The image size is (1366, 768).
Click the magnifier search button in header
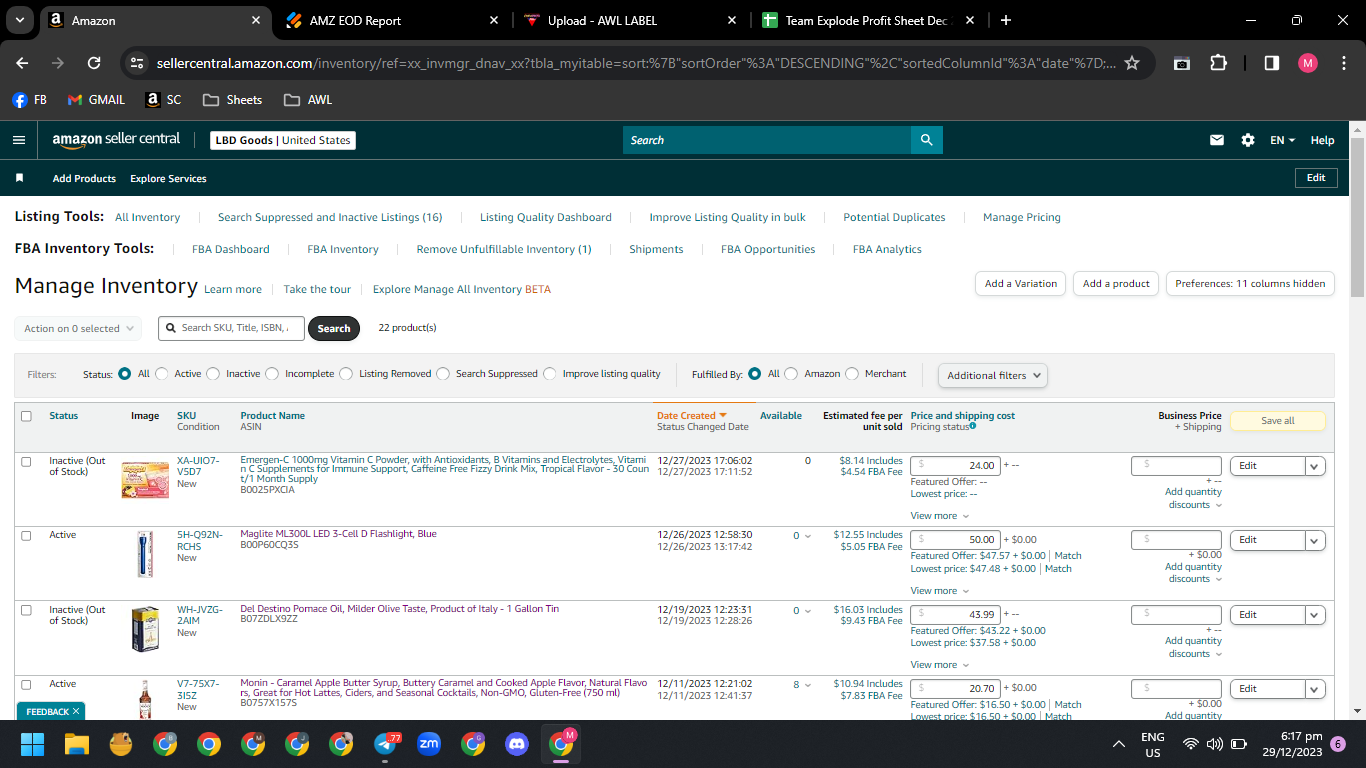tap(927, 140)
